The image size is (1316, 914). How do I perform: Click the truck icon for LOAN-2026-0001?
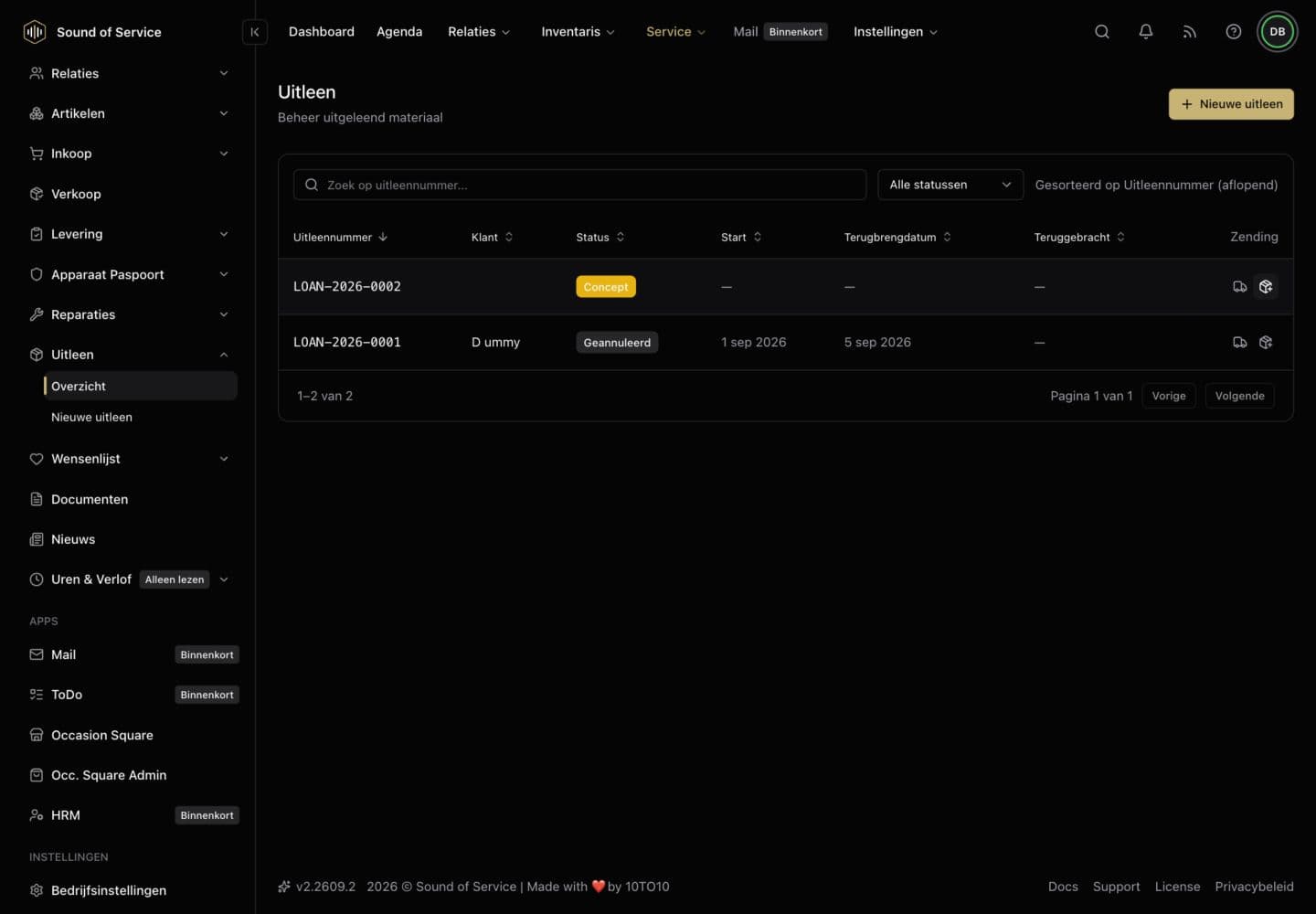click(x=1240, y=343)
